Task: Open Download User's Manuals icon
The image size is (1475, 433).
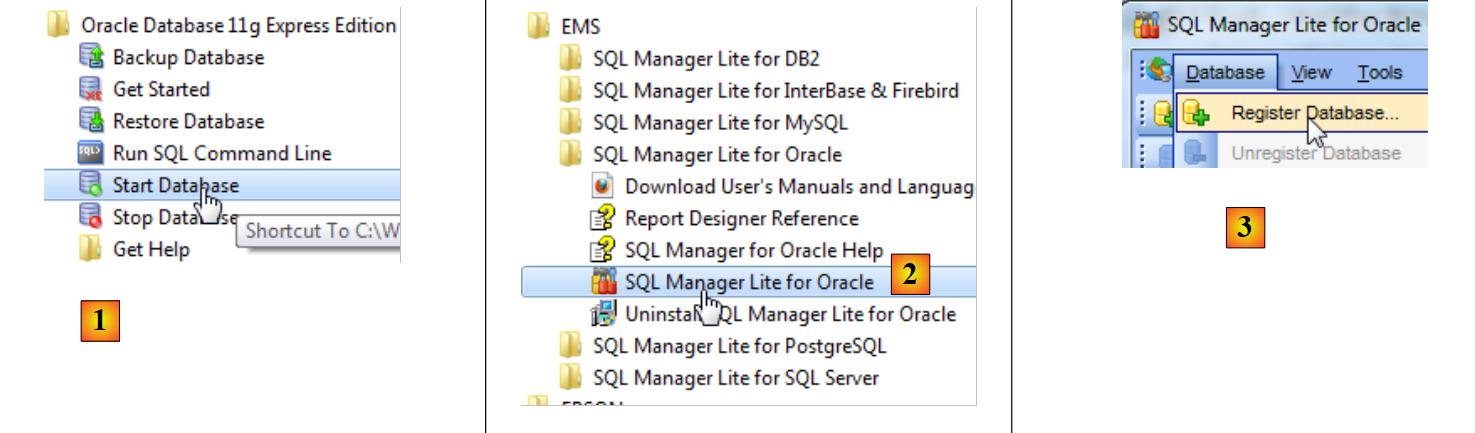Action: coord(603,187)
